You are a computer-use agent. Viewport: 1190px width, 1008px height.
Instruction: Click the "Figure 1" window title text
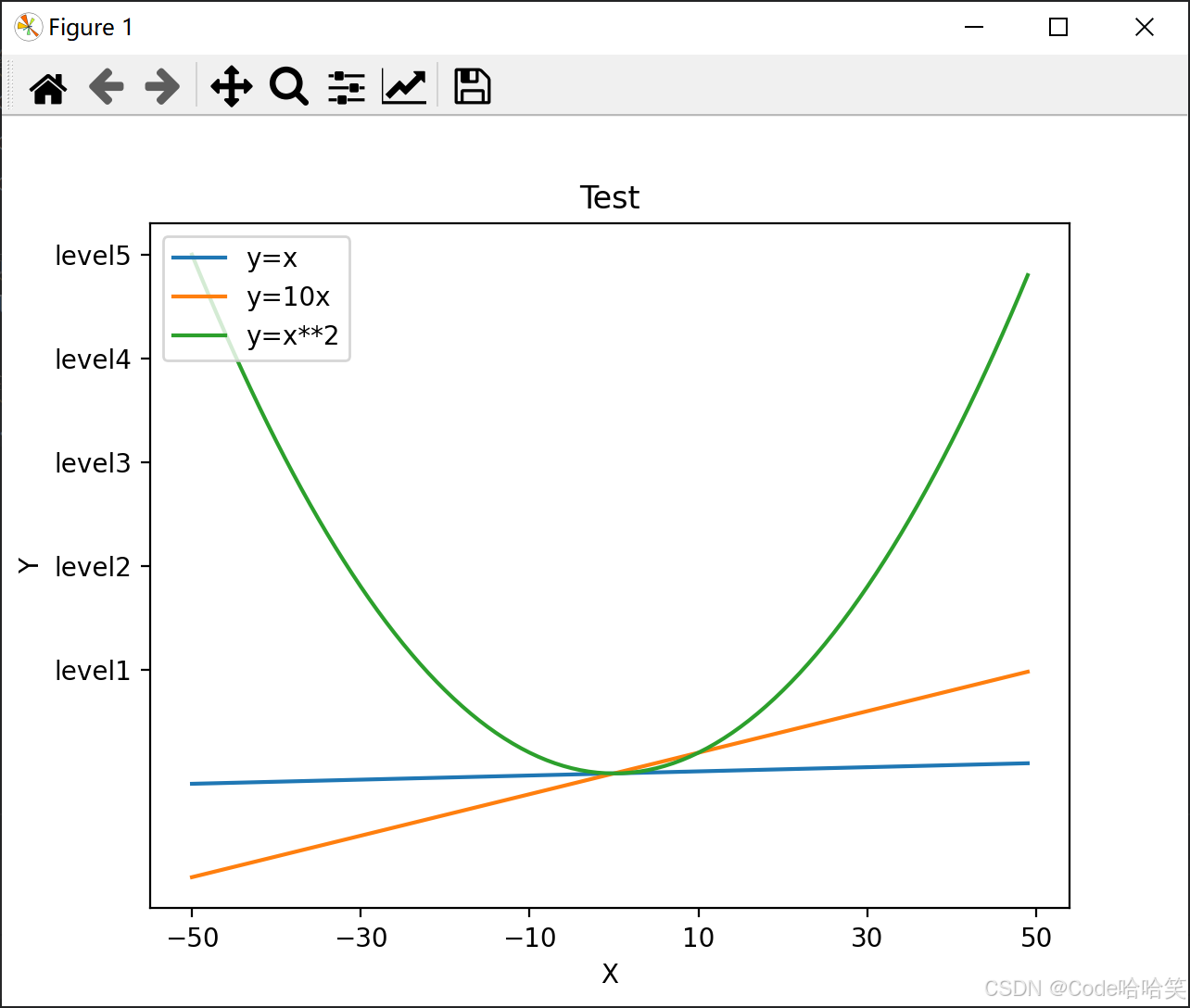tap(91, 28)
